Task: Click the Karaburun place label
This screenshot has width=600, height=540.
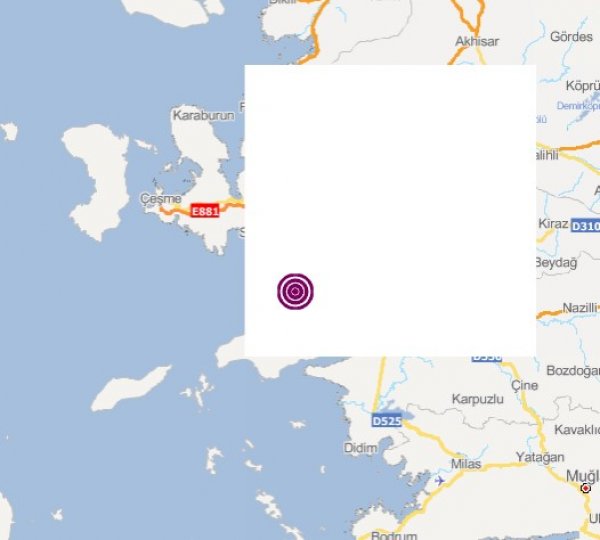Action: (x=203, y=115)
